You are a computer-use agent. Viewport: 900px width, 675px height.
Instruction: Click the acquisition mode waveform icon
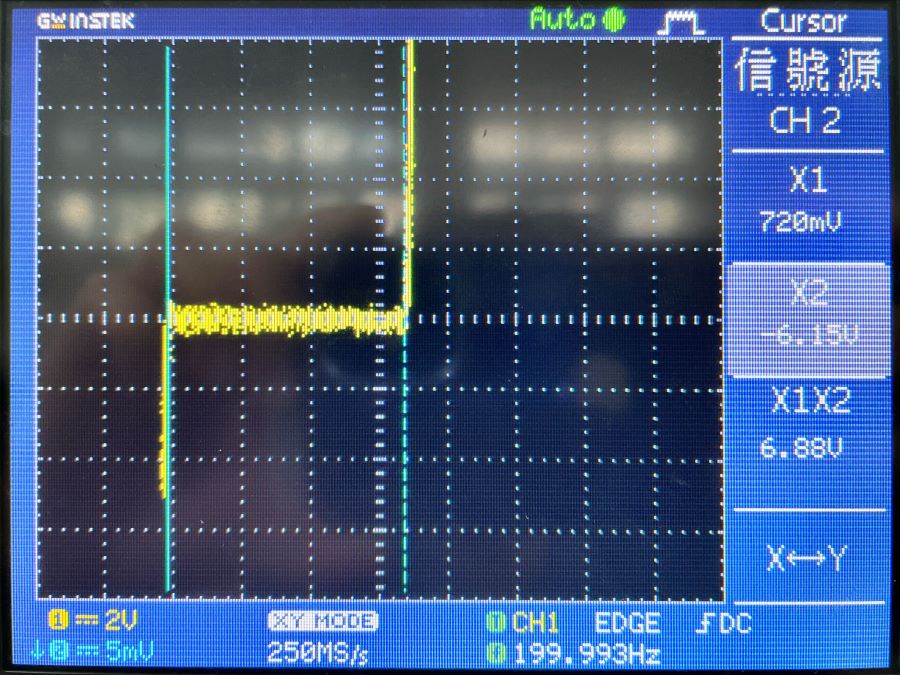[681, 20]
